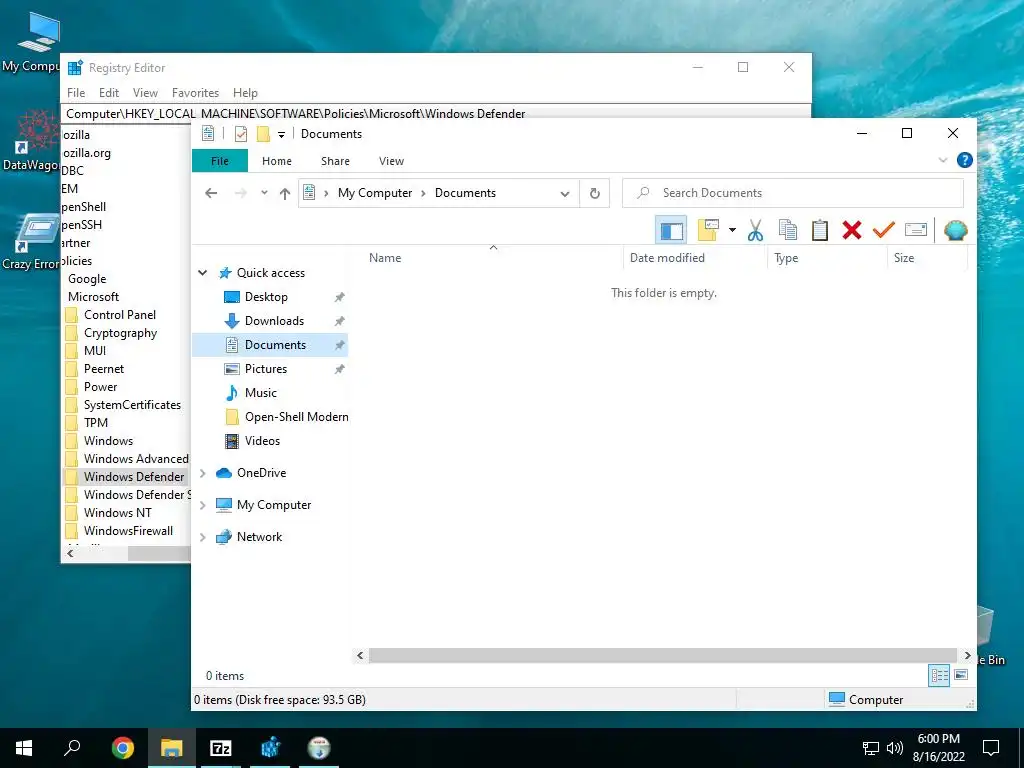Screen dimensions: 1024x768
Task: Click the Rename toolbar icon
Action: pos(916,230)
